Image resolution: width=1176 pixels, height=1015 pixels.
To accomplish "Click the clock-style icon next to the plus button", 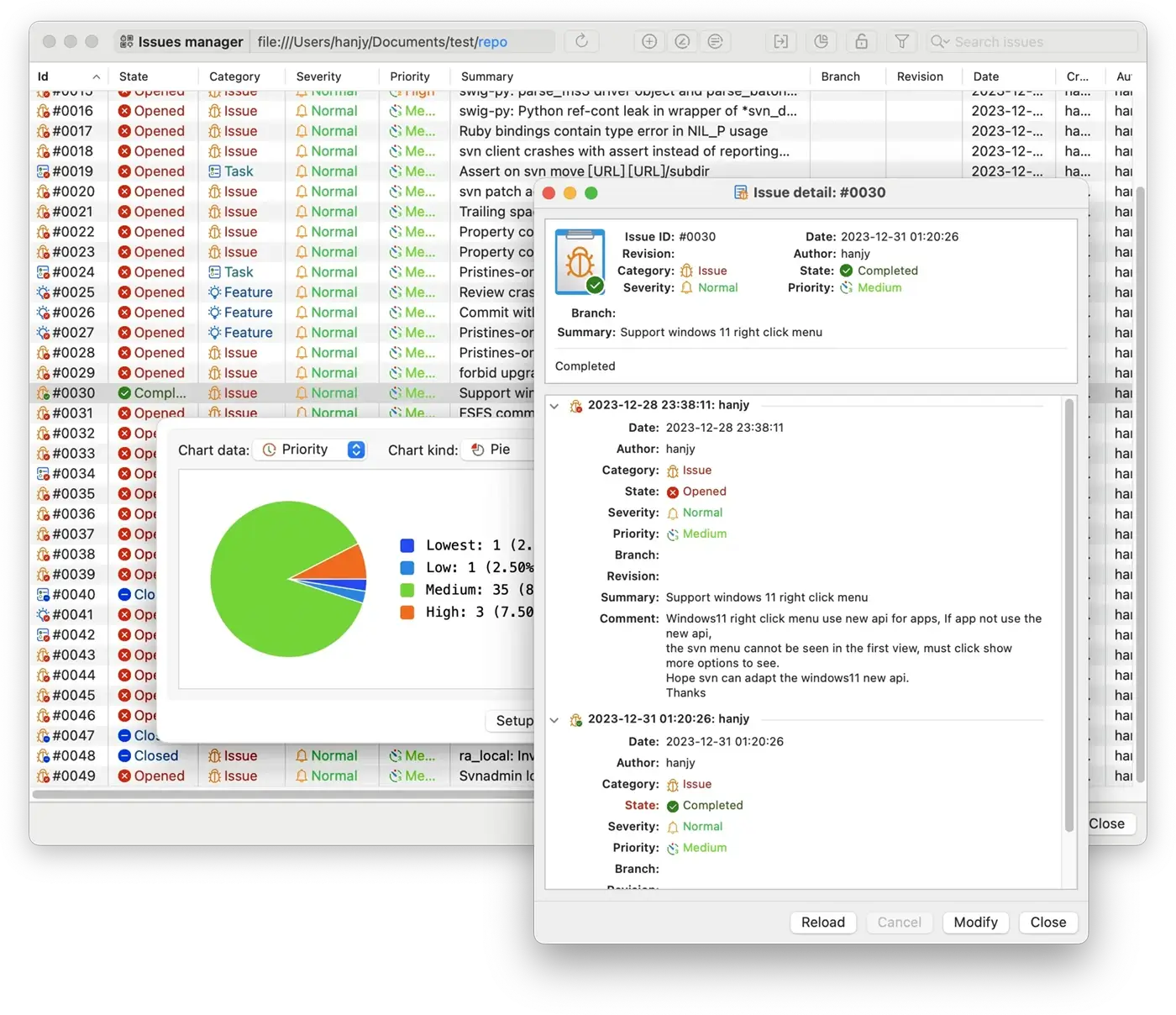I will (x=682, y=40).
